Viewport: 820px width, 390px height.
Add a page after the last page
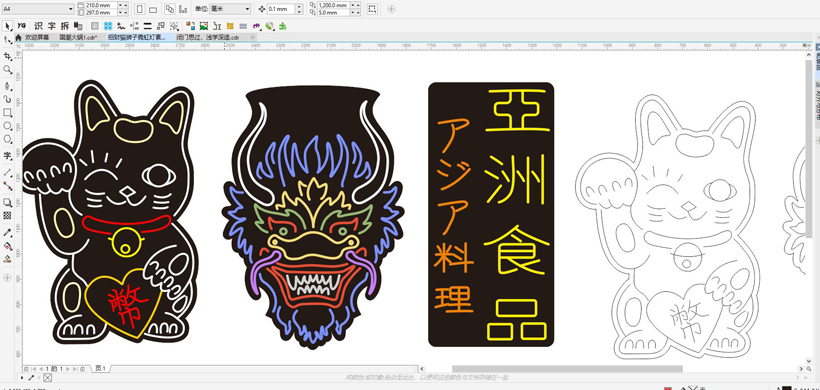pyautogui.click(x=83, y=369)
